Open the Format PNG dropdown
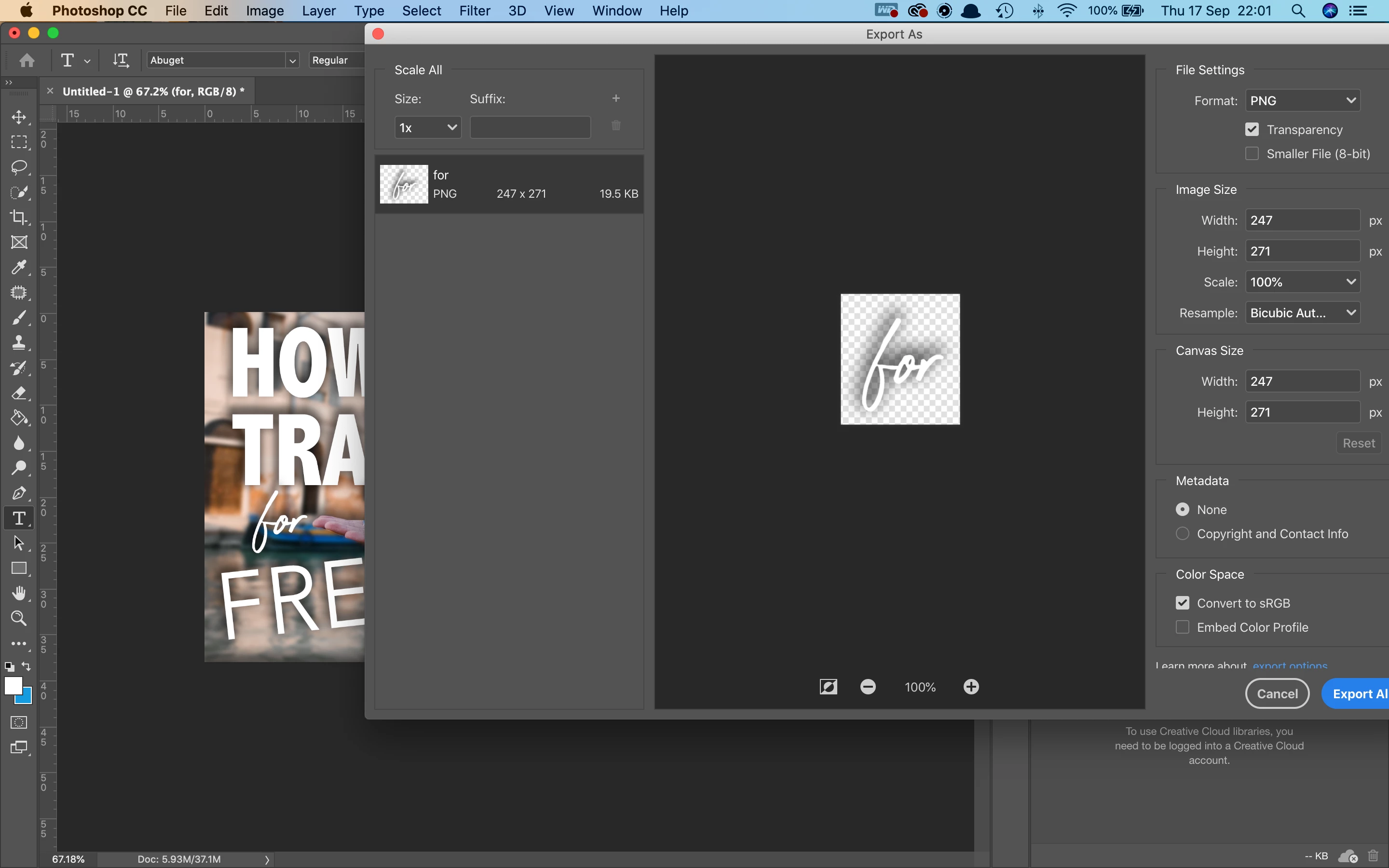The height and width of the screenshot is (868, 1389). [x=1302, y=101]
